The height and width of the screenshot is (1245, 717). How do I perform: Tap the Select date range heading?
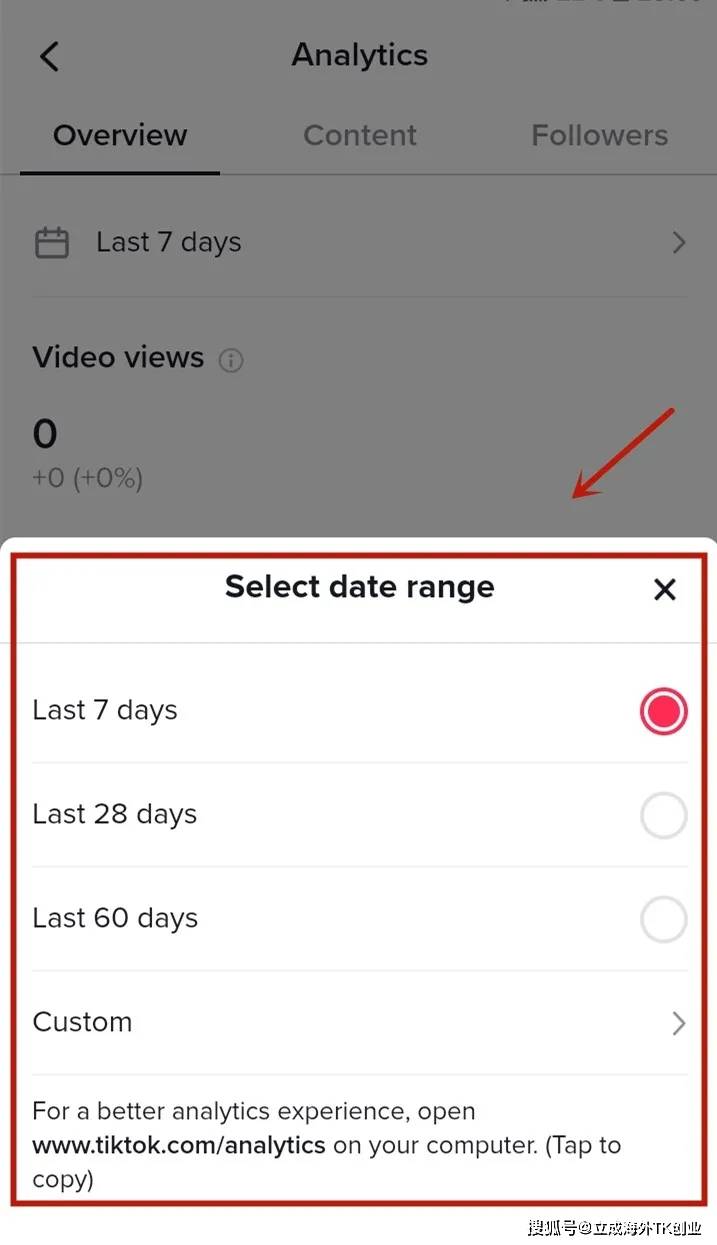[x=359, y=586]
